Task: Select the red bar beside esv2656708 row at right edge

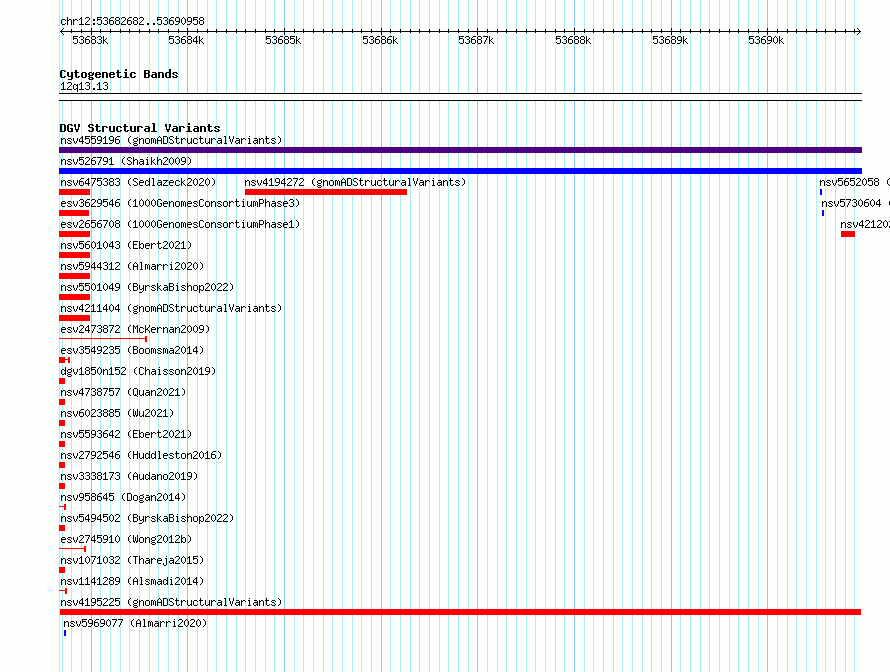Action: (848, 234)
